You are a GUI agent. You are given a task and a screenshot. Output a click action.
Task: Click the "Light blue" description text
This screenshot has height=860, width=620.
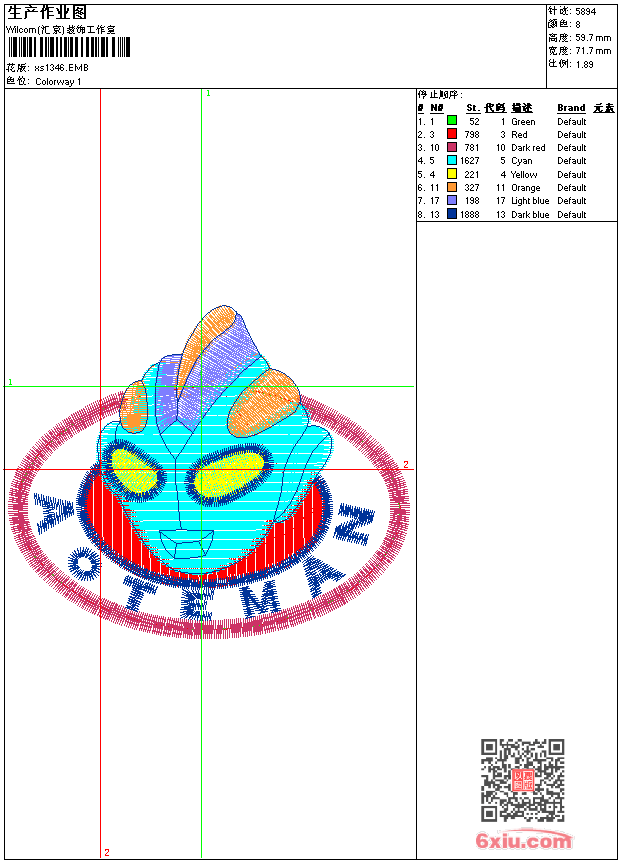(x=530, y=201)
